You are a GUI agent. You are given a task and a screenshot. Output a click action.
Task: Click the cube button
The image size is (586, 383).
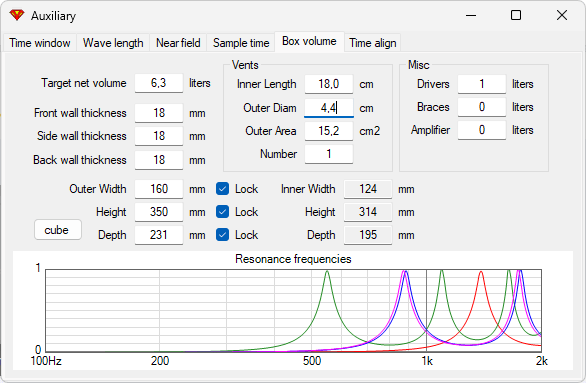(x=58, y=230)
